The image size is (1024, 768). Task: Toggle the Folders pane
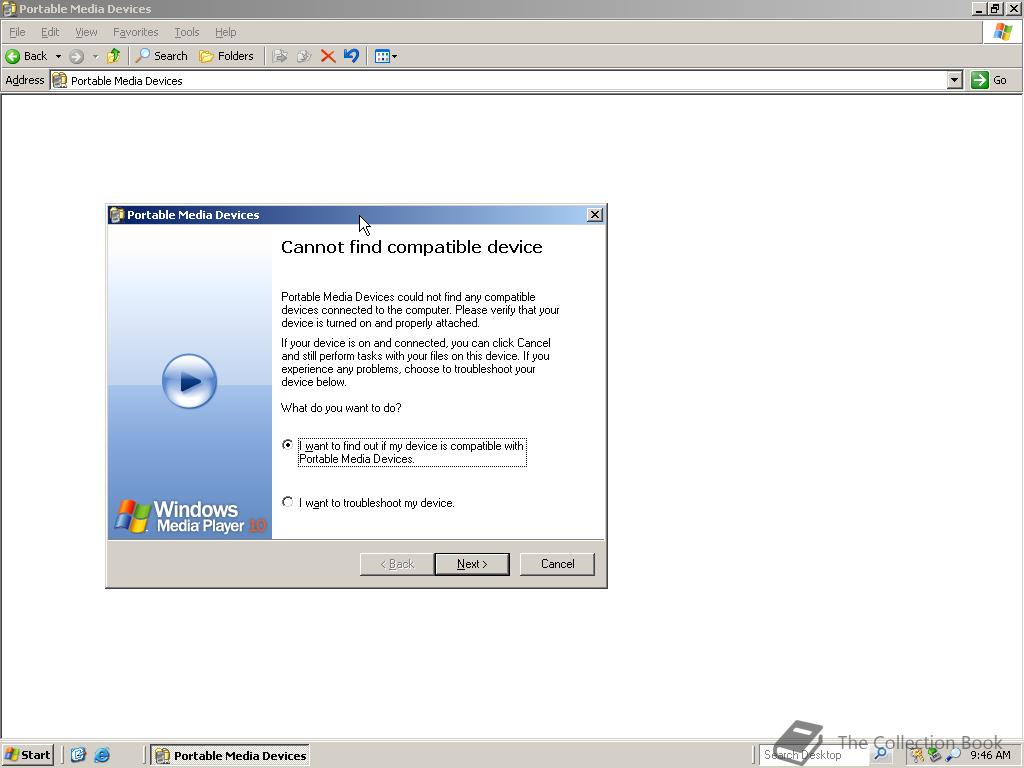[x=226, y=56]
